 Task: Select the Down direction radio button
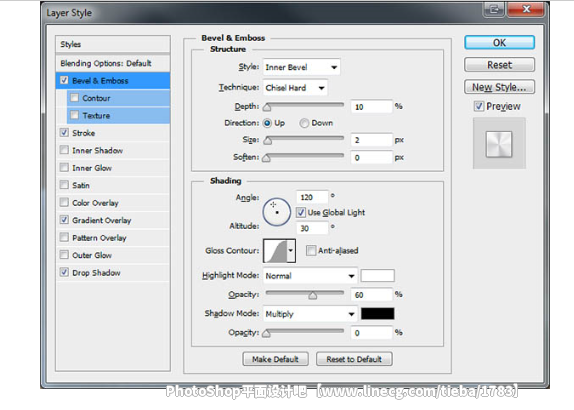pyautogui.click(x=304, y=123)
